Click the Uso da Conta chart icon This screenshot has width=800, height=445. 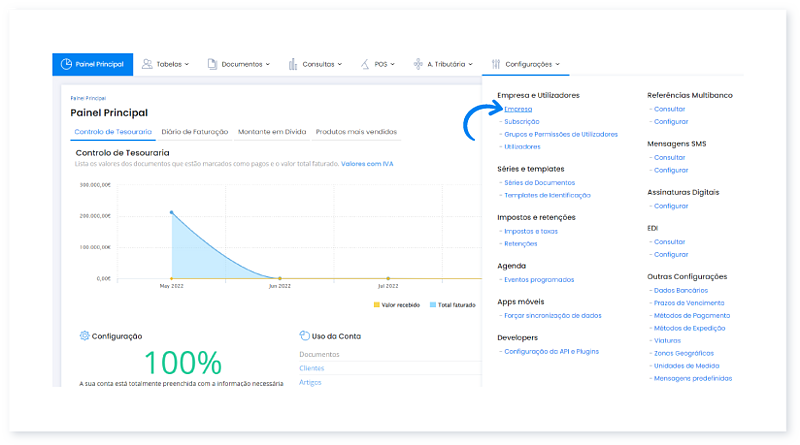pyautogui.click(x=304, y=336)
